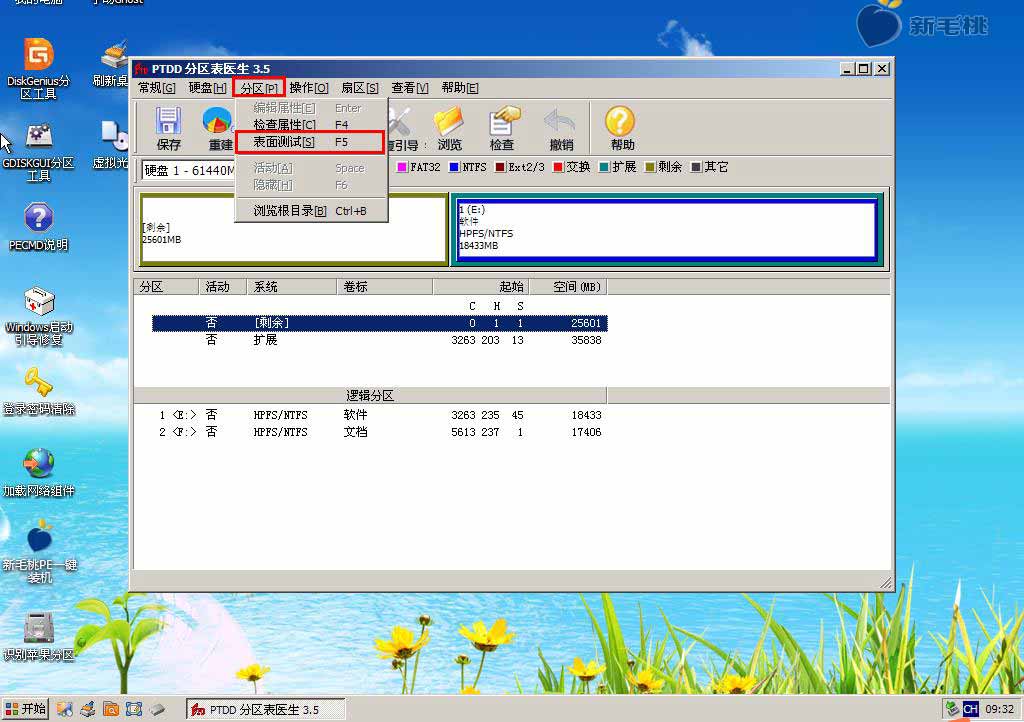This screenshot has height=722, width=1024.
Task: Open the 常规[G] menu
Action: [157, 88]
